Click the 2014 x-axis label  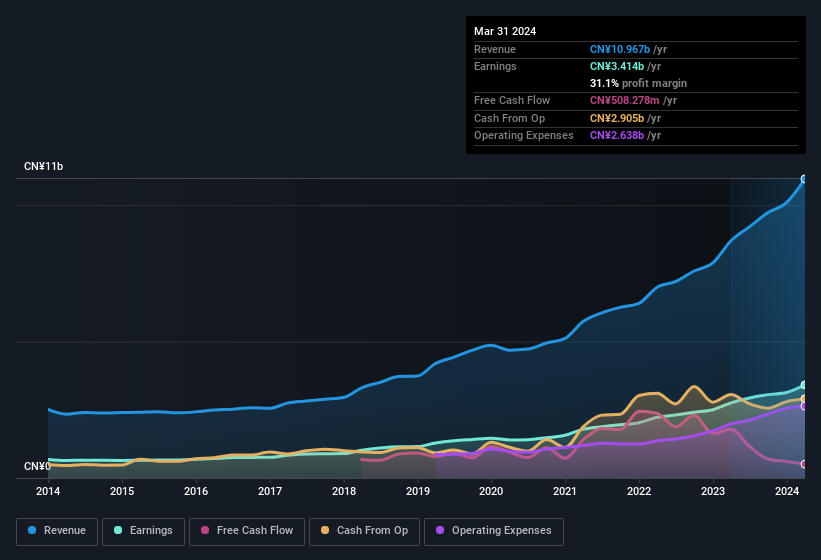pos(48,491)
